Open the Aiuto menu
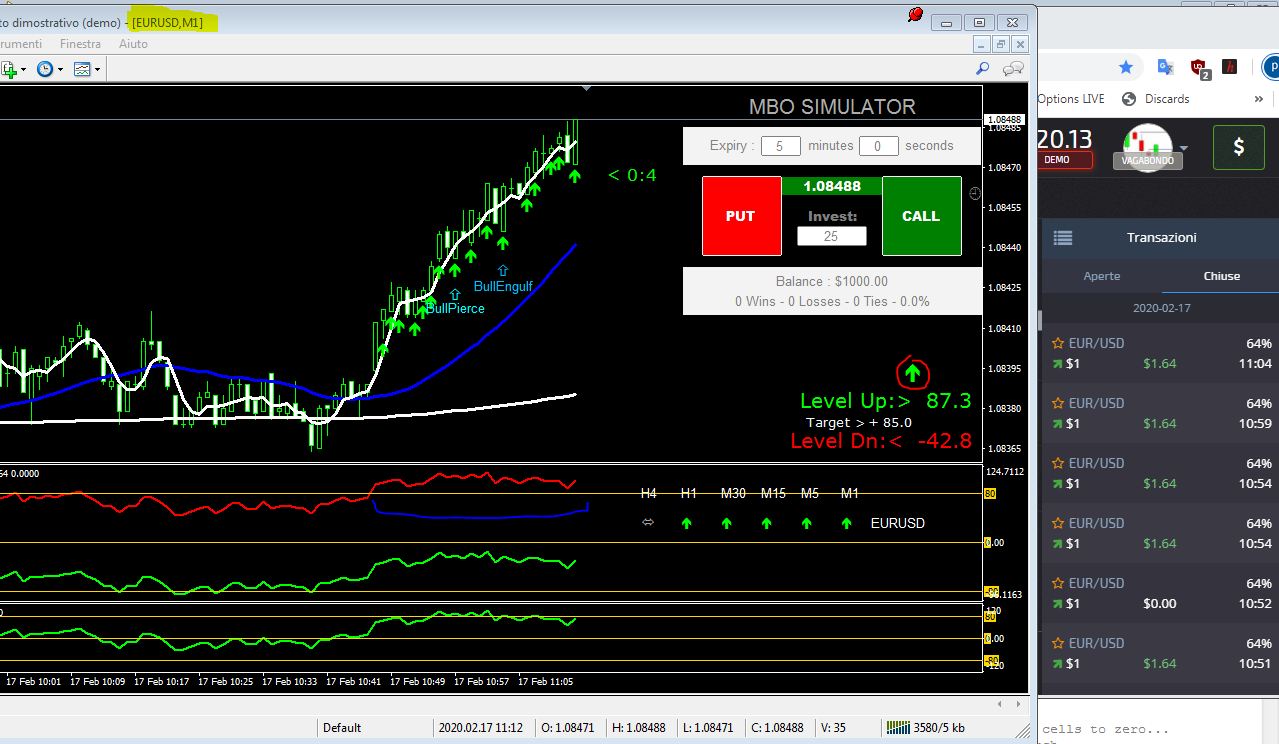Screen dimensions: 1279x744 (133, 44)
